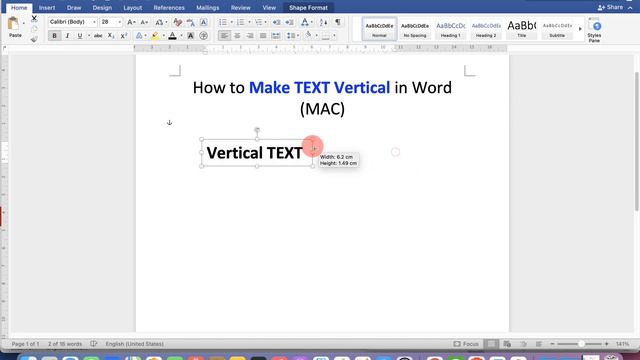The image size is (640, 360).
Task: Click the Paste clipboard icon
Action: pyautogui.click(x=13, y=24)
